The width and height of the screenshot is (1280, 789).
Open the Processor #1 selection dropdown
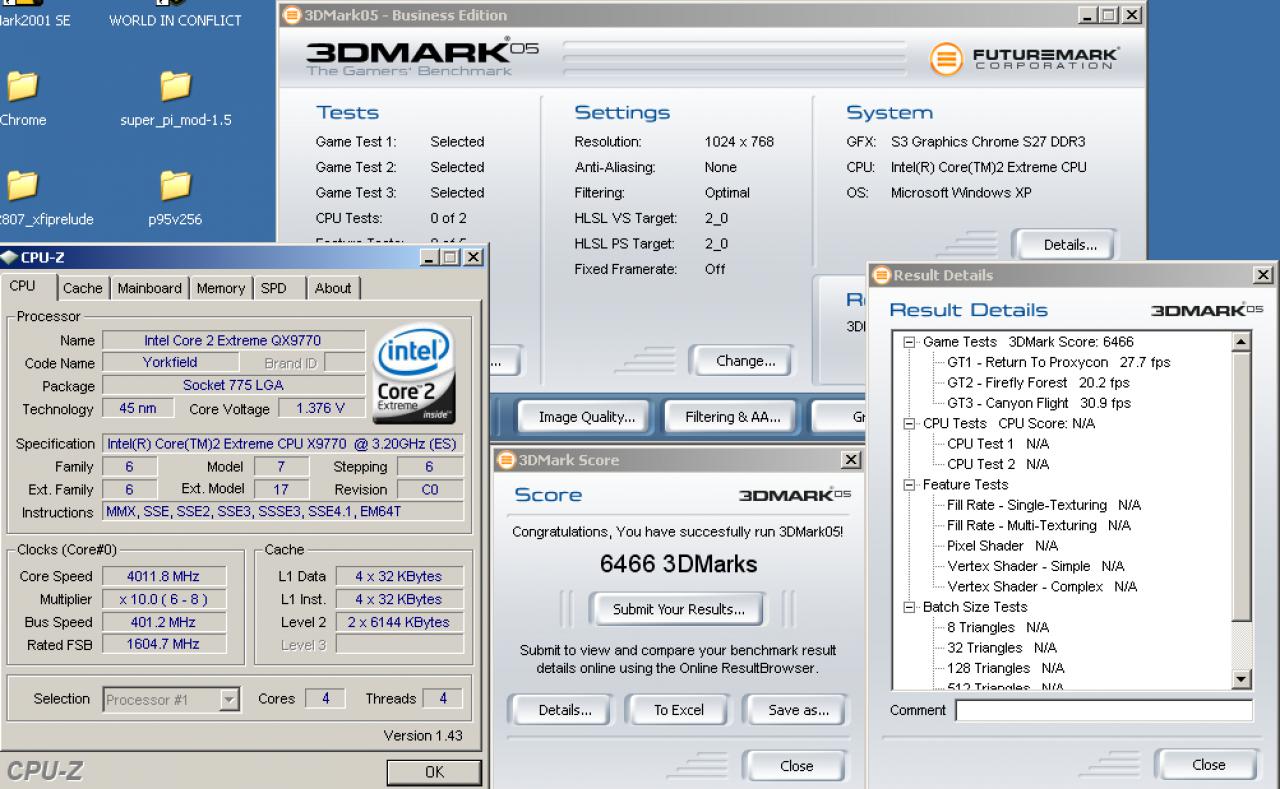coord(230,700)
